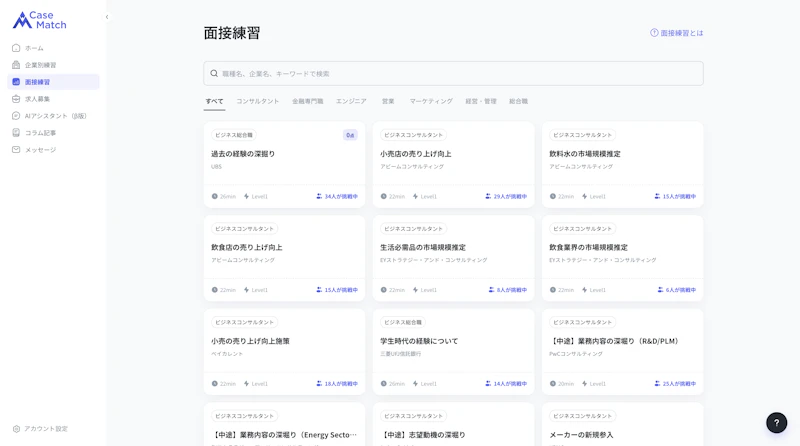Open the 学生時代の経験について card
The height and width of the screenshot is (446, 800).
pyautogui.click(x=453, y=352)
